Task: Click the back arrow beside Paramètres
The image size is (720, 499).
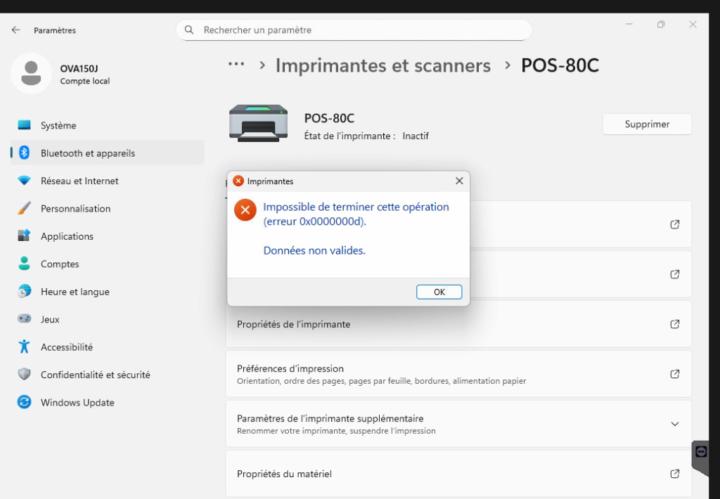Action: 14,30
